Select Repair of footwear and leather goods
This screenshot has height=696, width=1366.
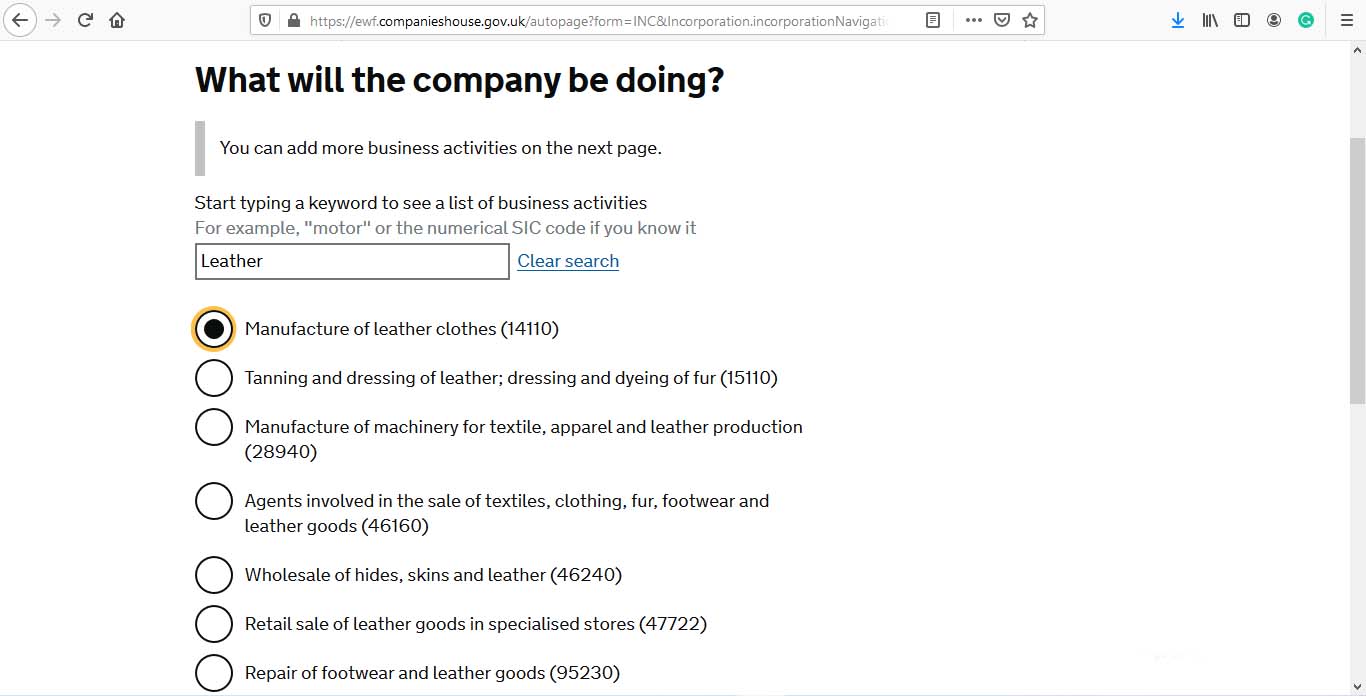pos(214,673)
